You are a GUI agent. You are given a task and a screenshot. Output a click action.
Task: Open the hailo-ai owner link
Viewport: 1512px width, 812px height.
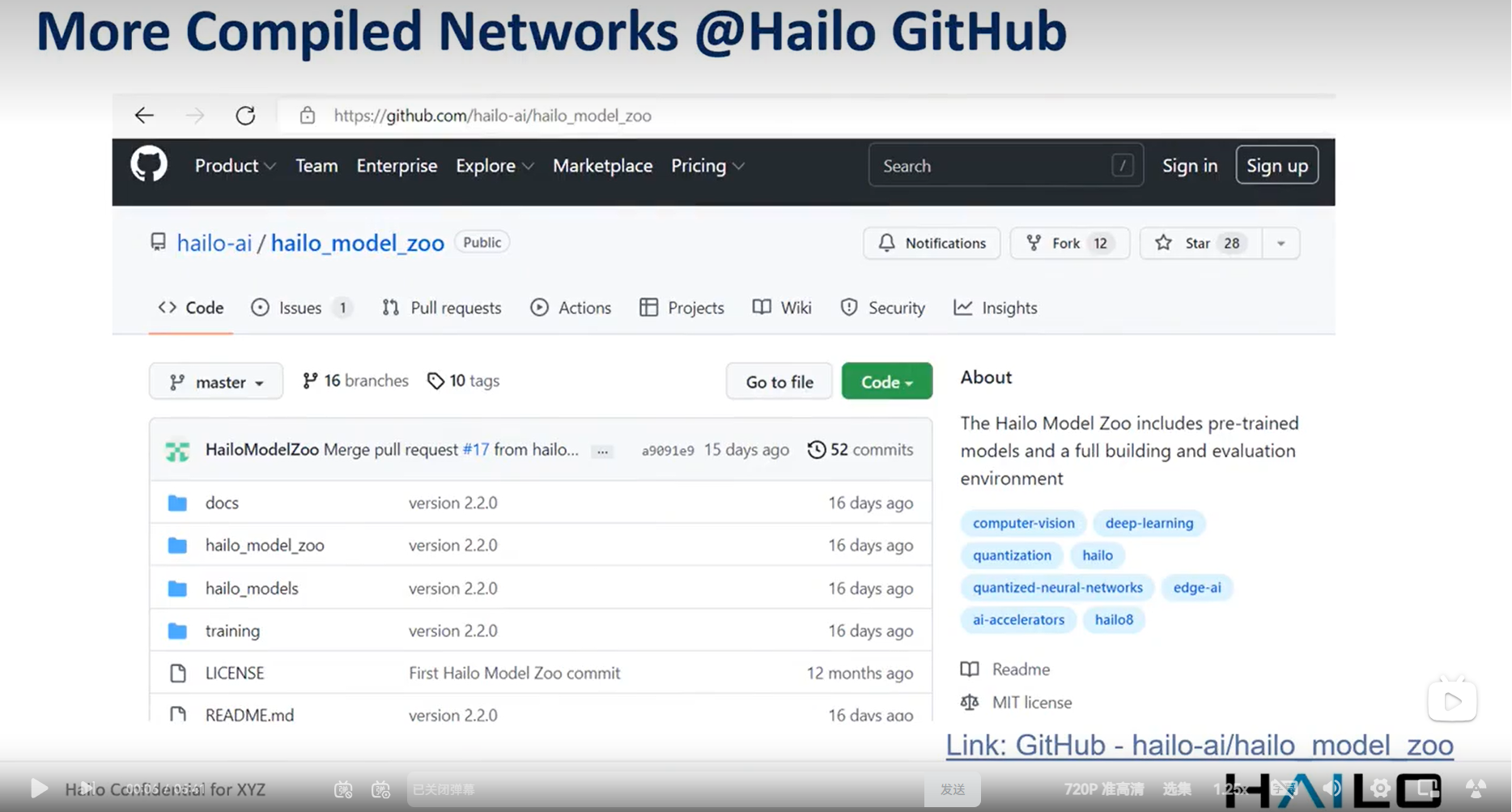(x=214, y=243)
